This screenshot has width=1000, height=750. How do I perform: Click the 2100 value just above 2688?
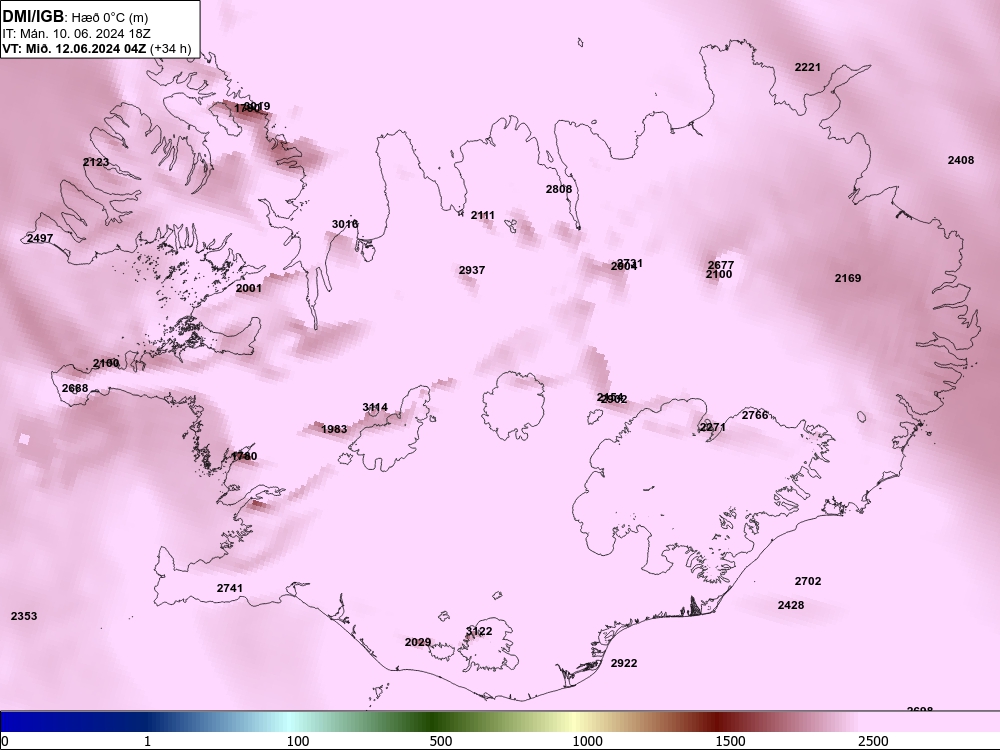[106, 364]
